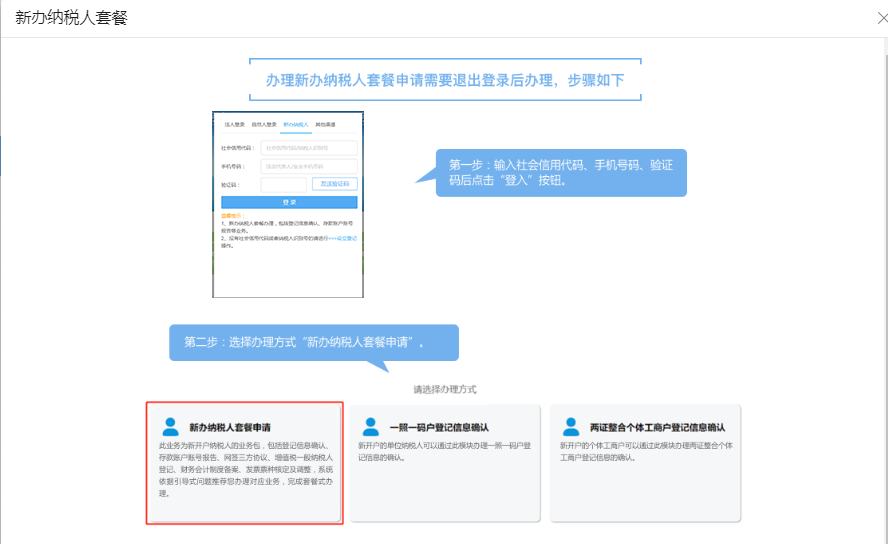Click person icon on 一照一码户登记信息确认 card
This screenshot has height=544, width=888.
pyautogui.click(x=371, y=427)
